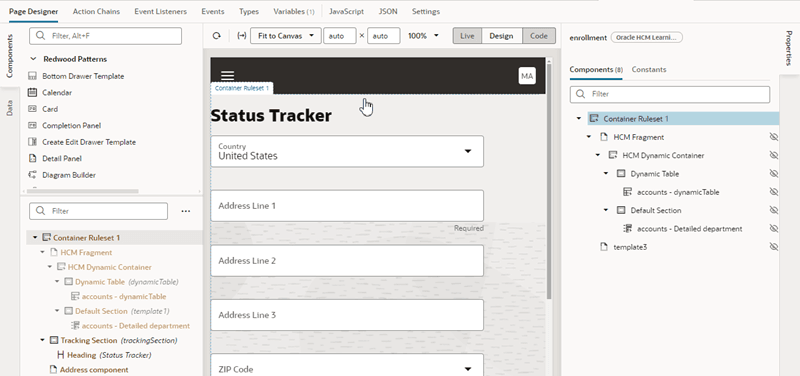Viewport: 800px width, 376px height.
Task: Click accounts - dynamicTable icon in right panel
Action: pyautogui.click(x=628, y=192)
